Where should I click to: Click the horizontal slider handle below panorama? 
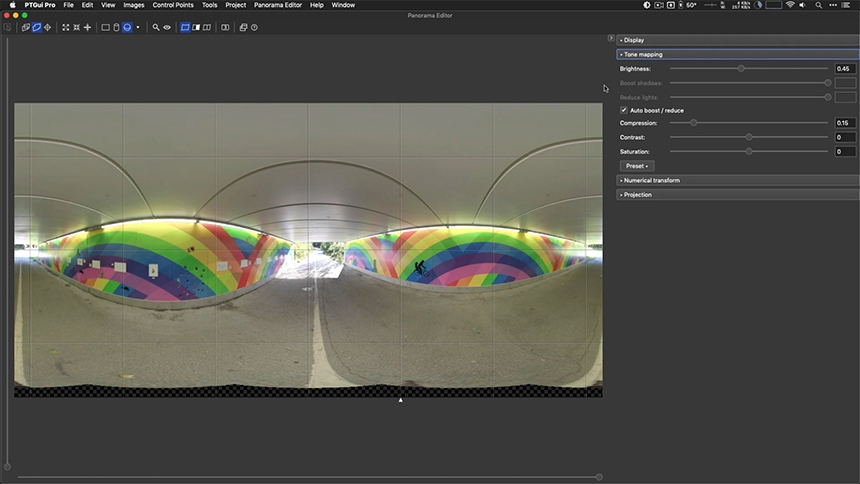click(599, 477)
